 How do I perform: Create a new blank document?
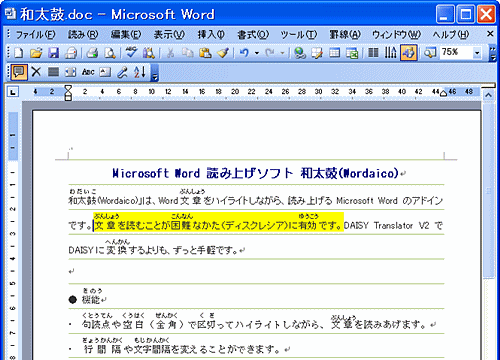point(19,53)
